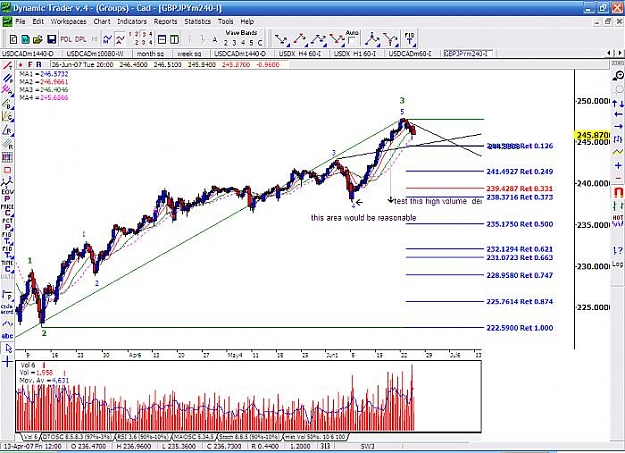Click the blue left arrow scroll icon
The image size is (625, 453).
[x=618, y=114]
